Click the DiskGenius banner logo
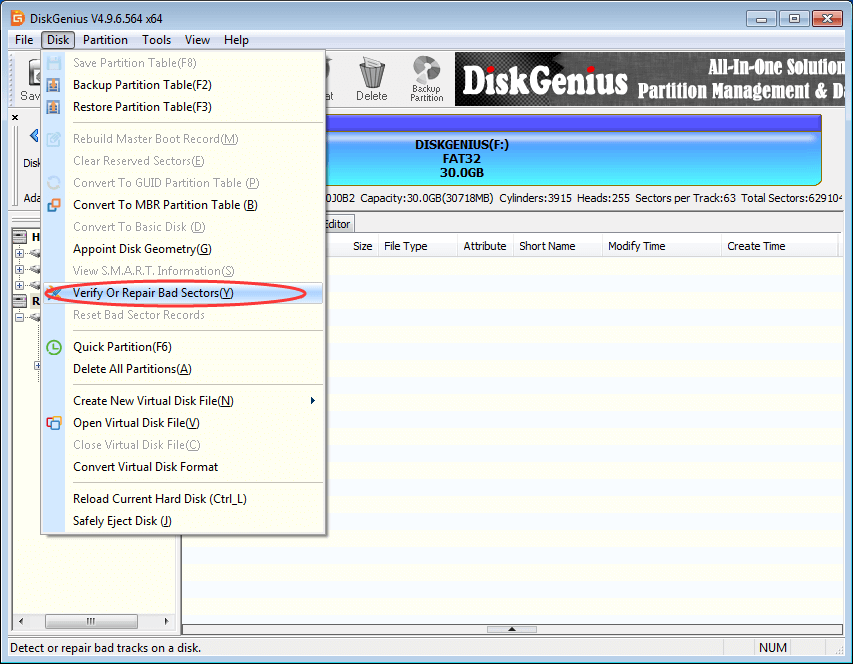The image size is (853, 664). click(545, 80)
